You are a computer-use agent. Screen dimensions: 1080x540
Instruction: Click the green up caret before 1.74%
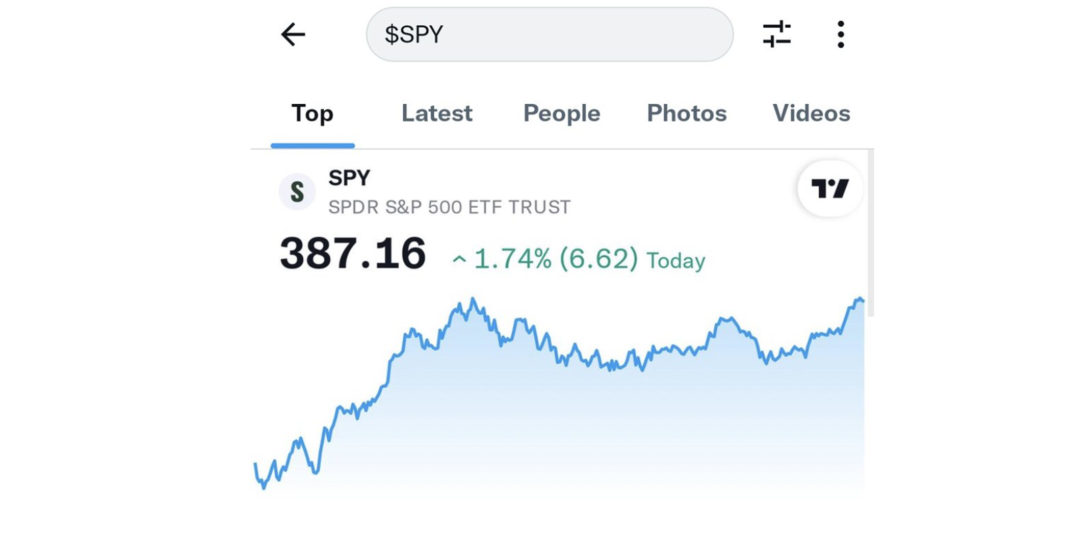[x=459, y=260]
